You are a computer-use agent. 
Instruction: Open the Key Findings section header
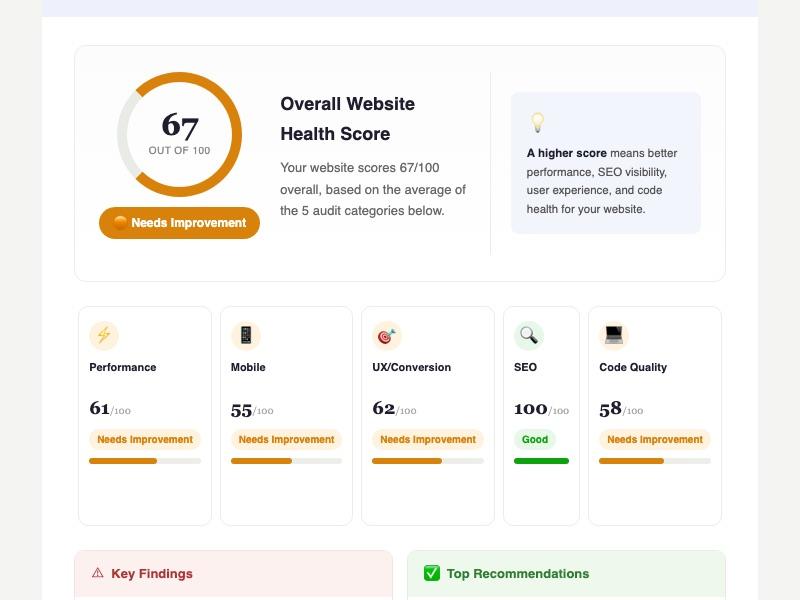point(234,573)
